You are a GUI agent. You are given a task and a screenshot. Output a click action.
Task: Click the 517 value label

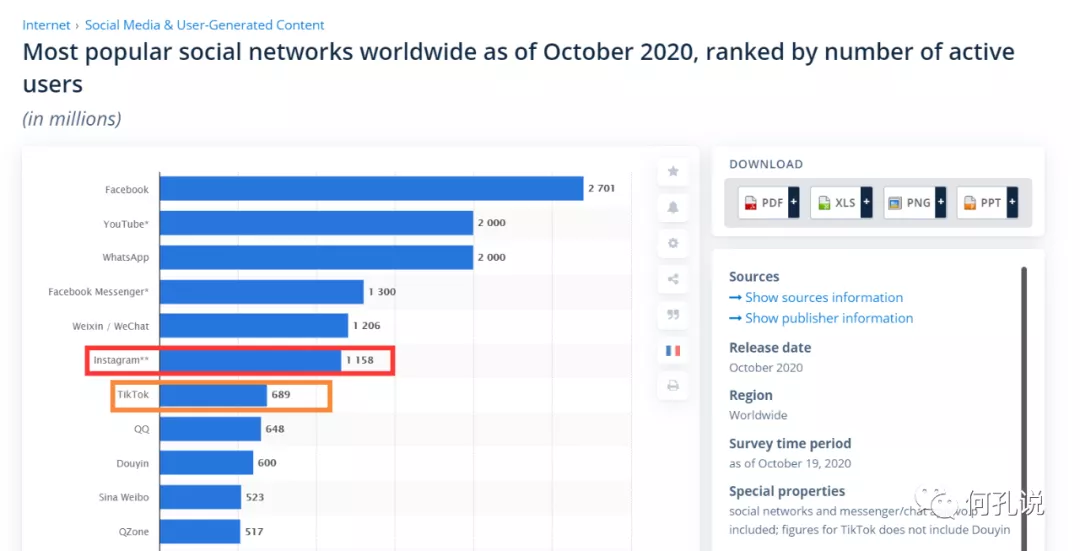click(254, 532)
